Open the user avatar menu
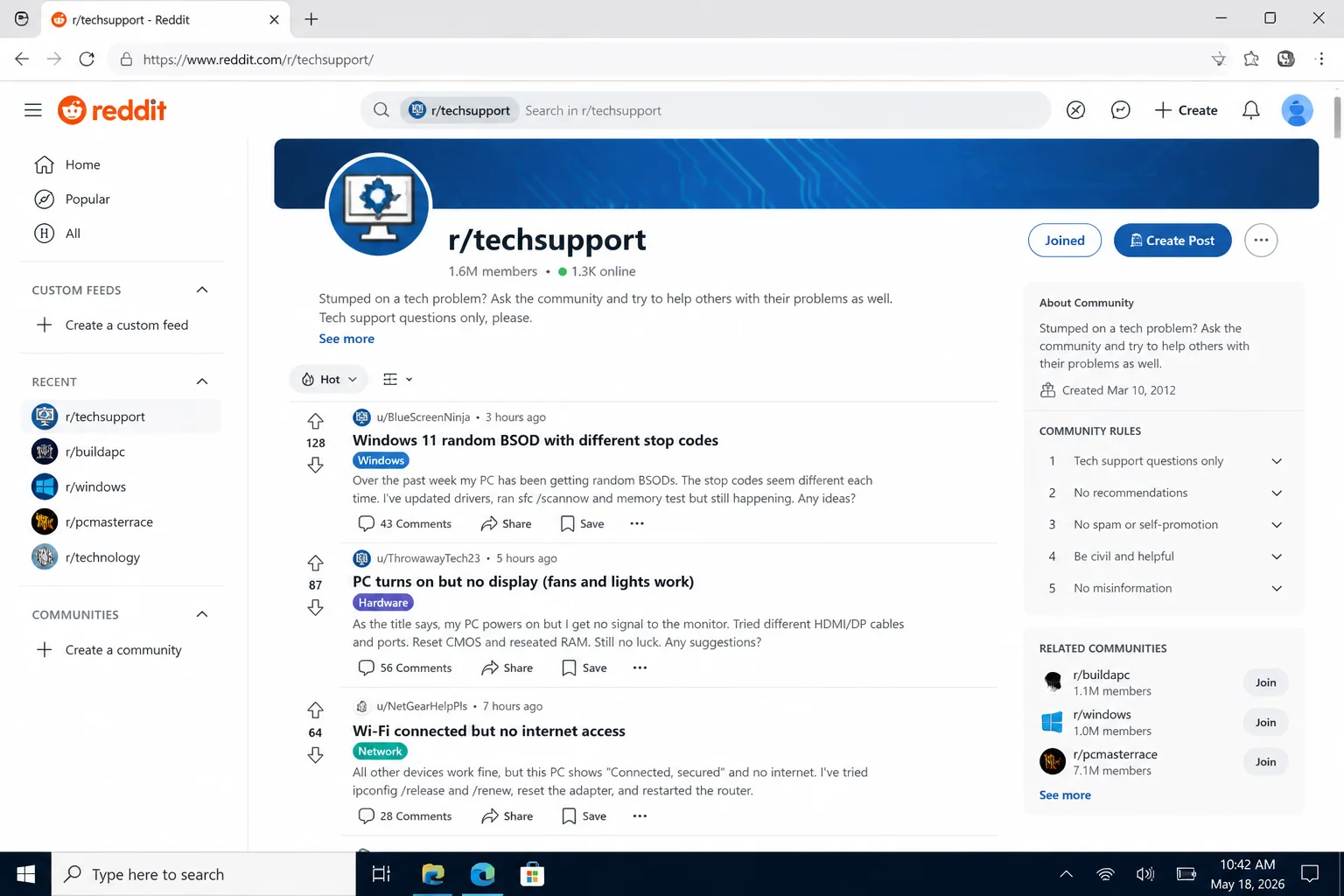Image resolution: width=1344 pixels, height=896 pixels. click(1297, 110)
